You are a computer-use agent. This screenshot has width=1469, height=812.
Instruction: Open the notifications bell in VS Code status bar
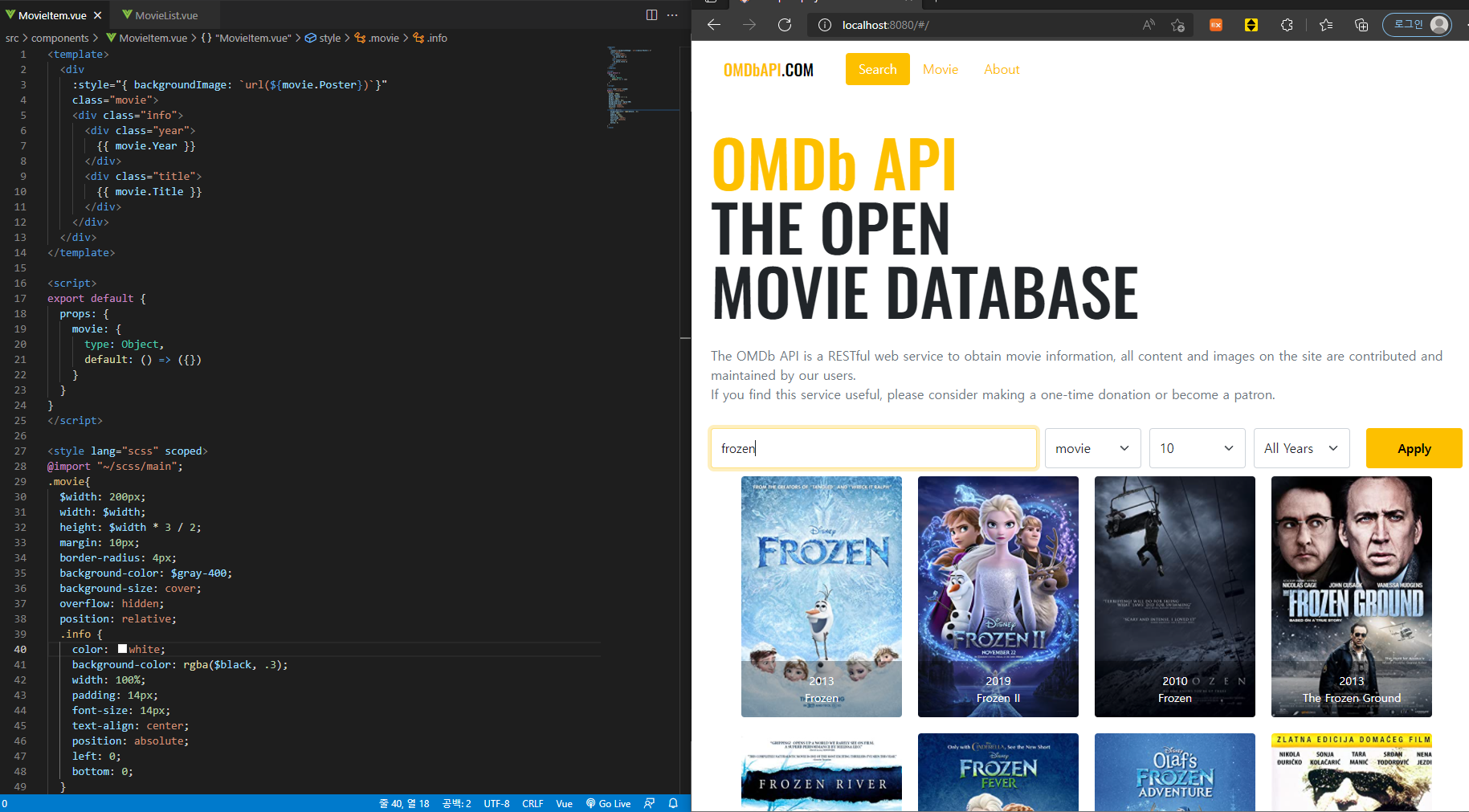coord(673,803)
